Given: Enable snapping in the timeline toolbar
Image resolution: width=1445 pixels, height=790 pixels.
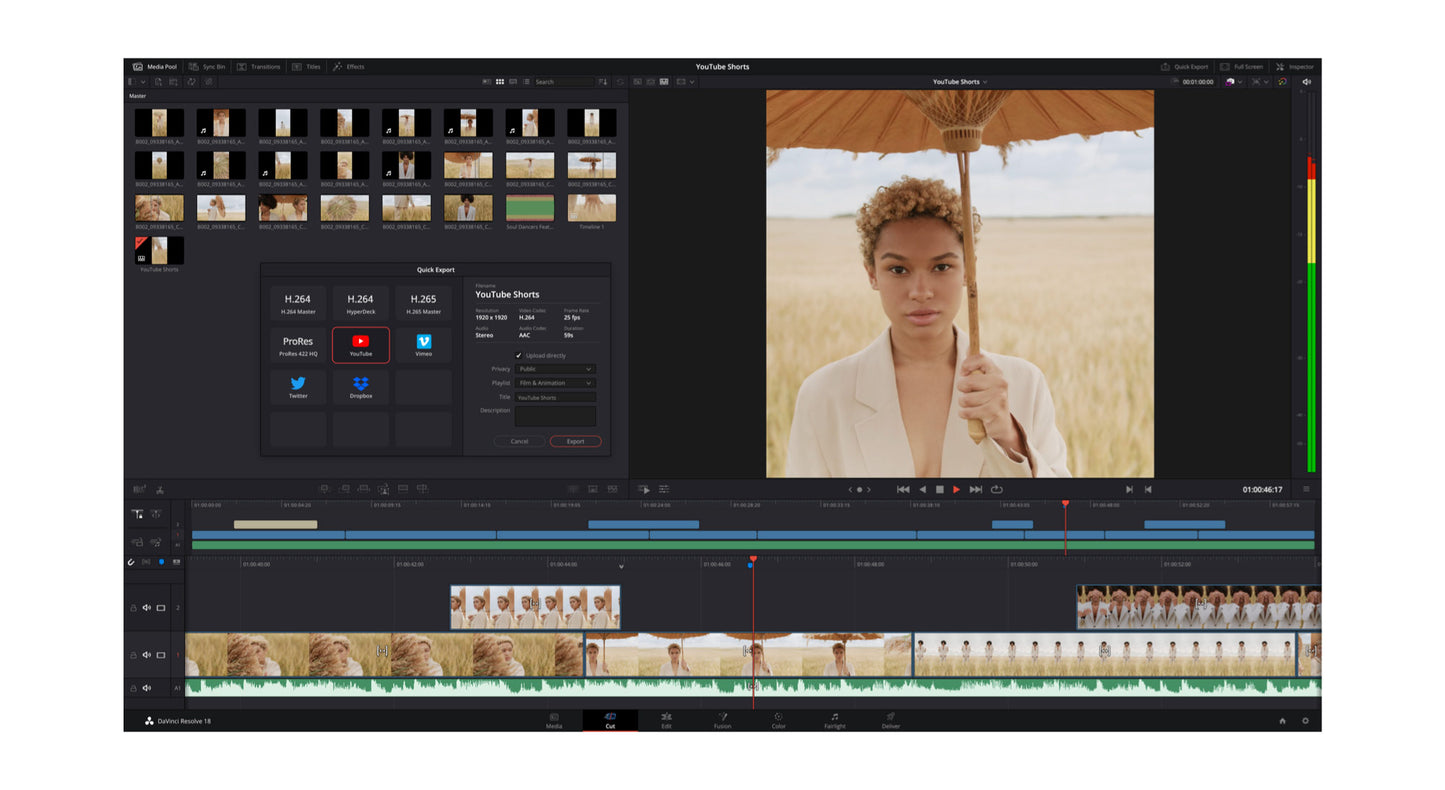Looking at the screenshot, I should [x=132, y=562].
